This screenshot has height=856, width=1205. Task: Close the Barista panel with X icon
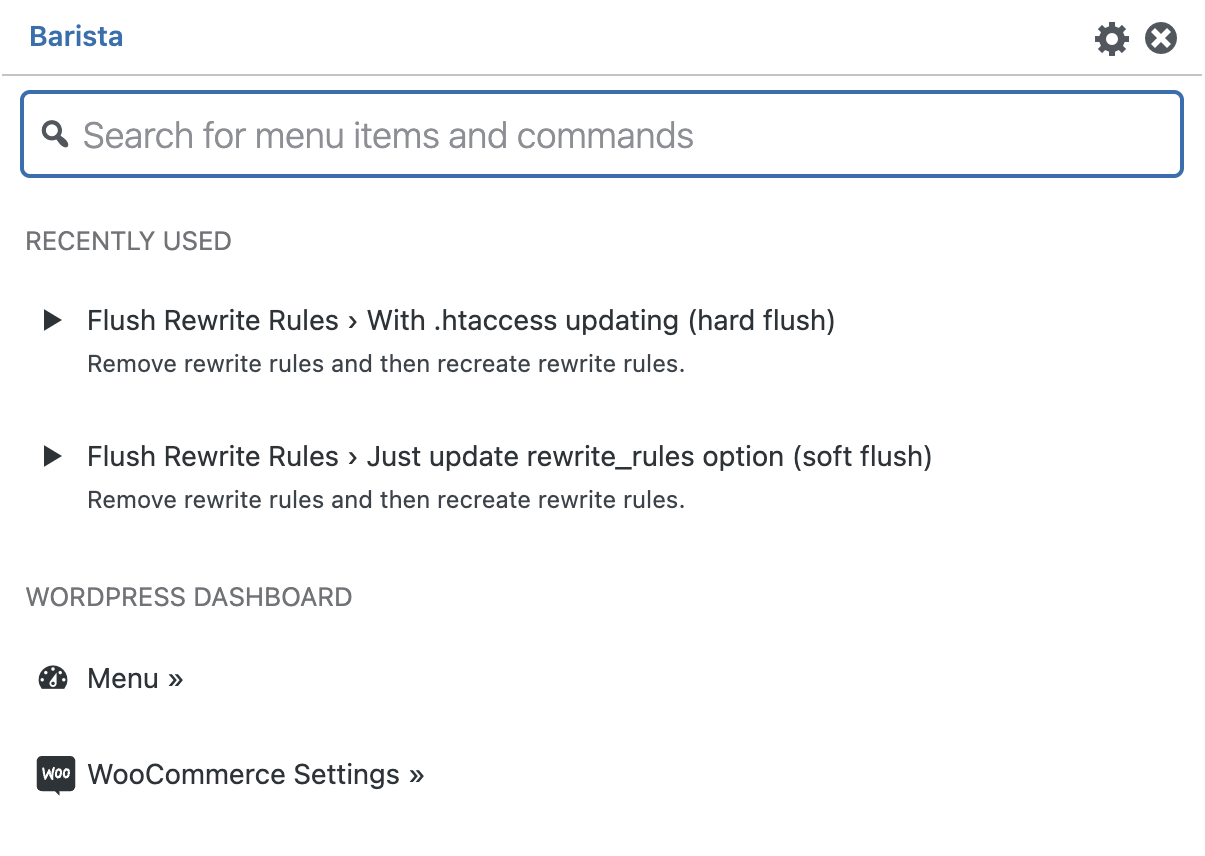pos(1160,39)
